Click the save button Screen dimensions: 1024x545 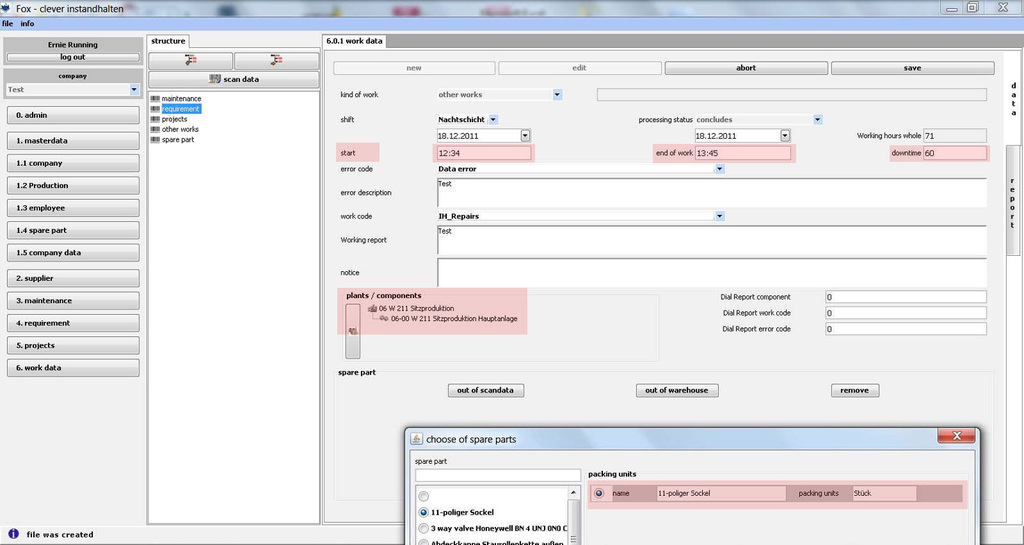[912, 68]
